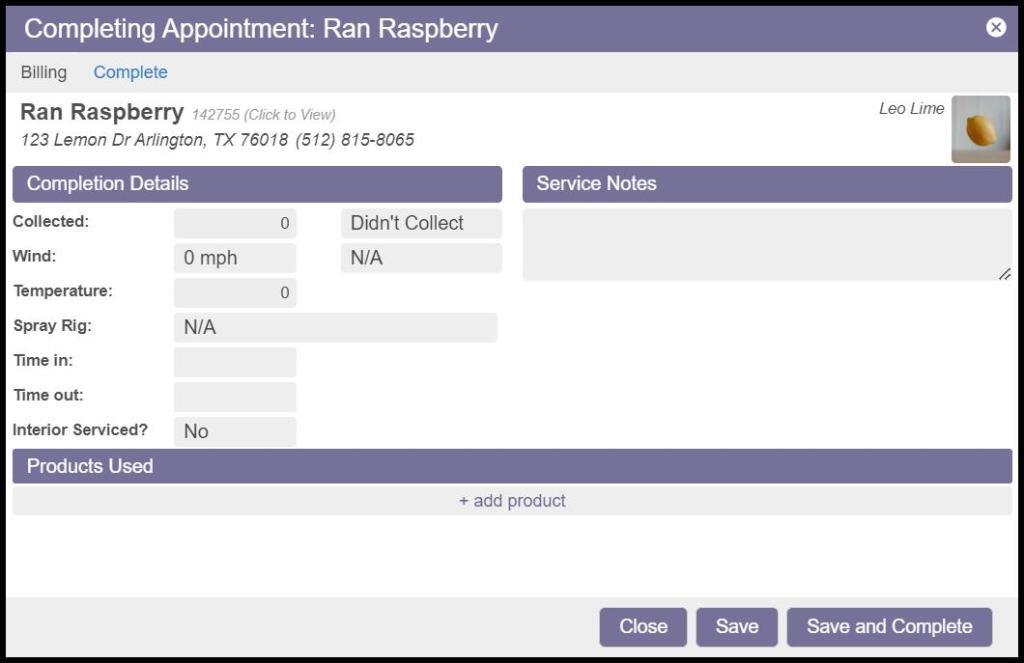This screenshot has width=1024, height=663.
Task: Switch to the Complete tab
Action: (130, 72)
